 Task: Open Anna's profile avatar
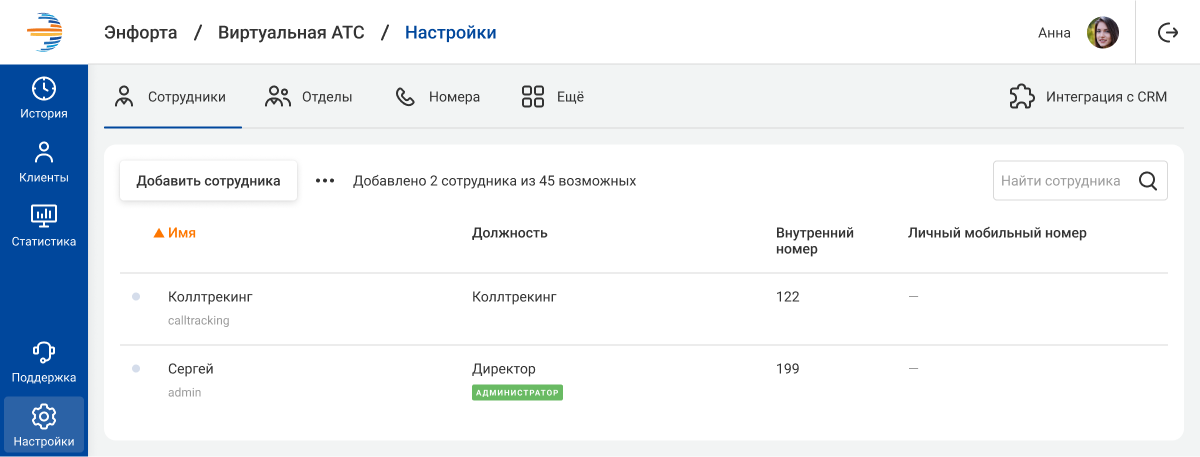(x=1102, y=33)
